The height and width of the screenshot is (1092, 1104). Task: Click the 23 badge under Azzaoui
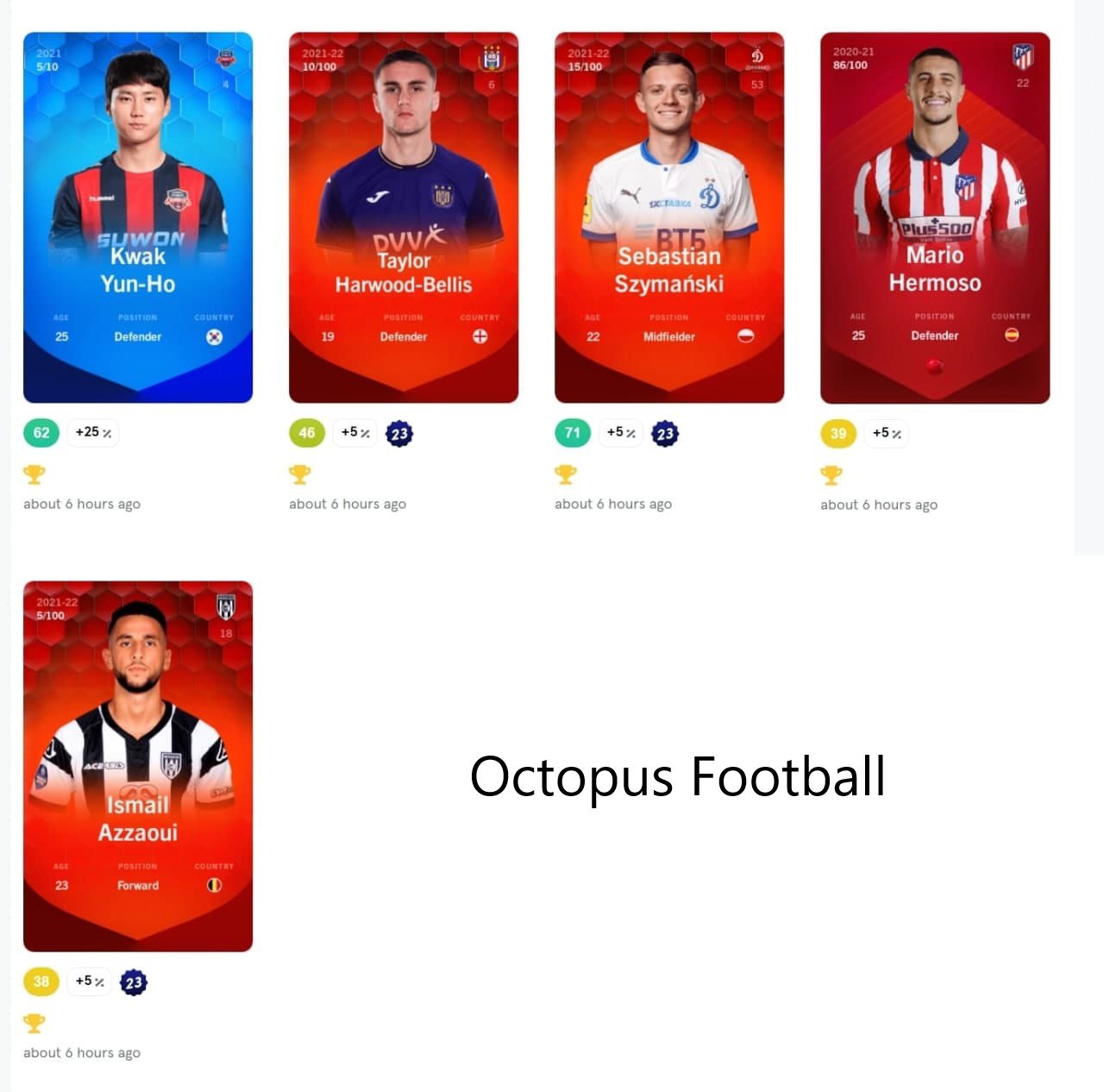tap(133, 982)
